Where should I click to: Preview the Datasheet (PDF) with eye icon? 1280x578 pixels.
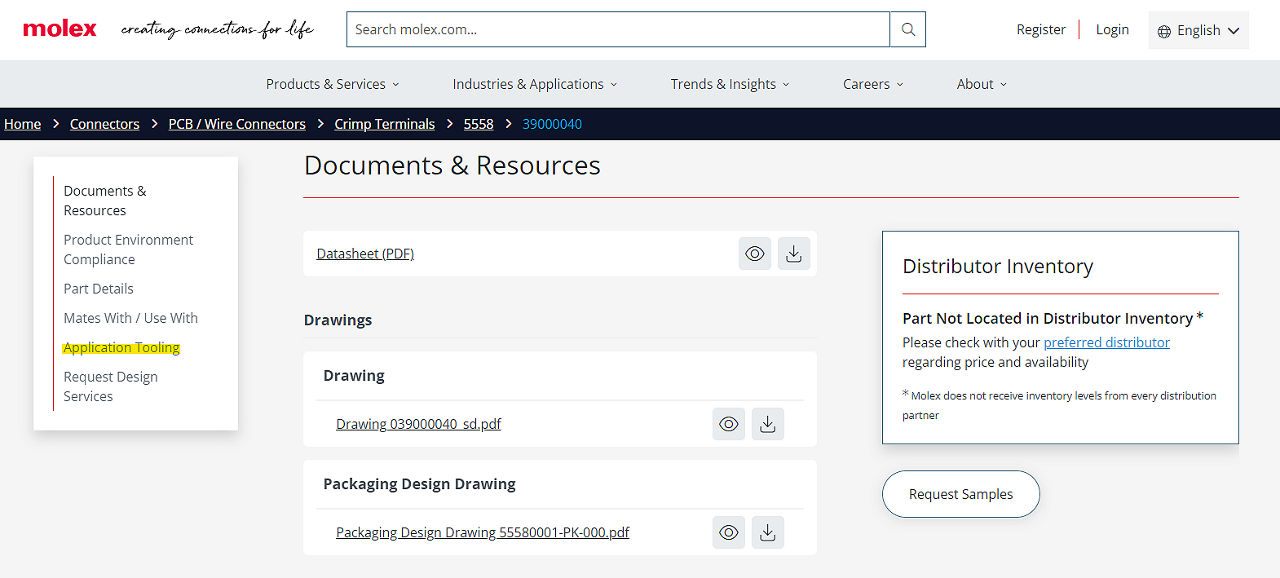[755, 254]
